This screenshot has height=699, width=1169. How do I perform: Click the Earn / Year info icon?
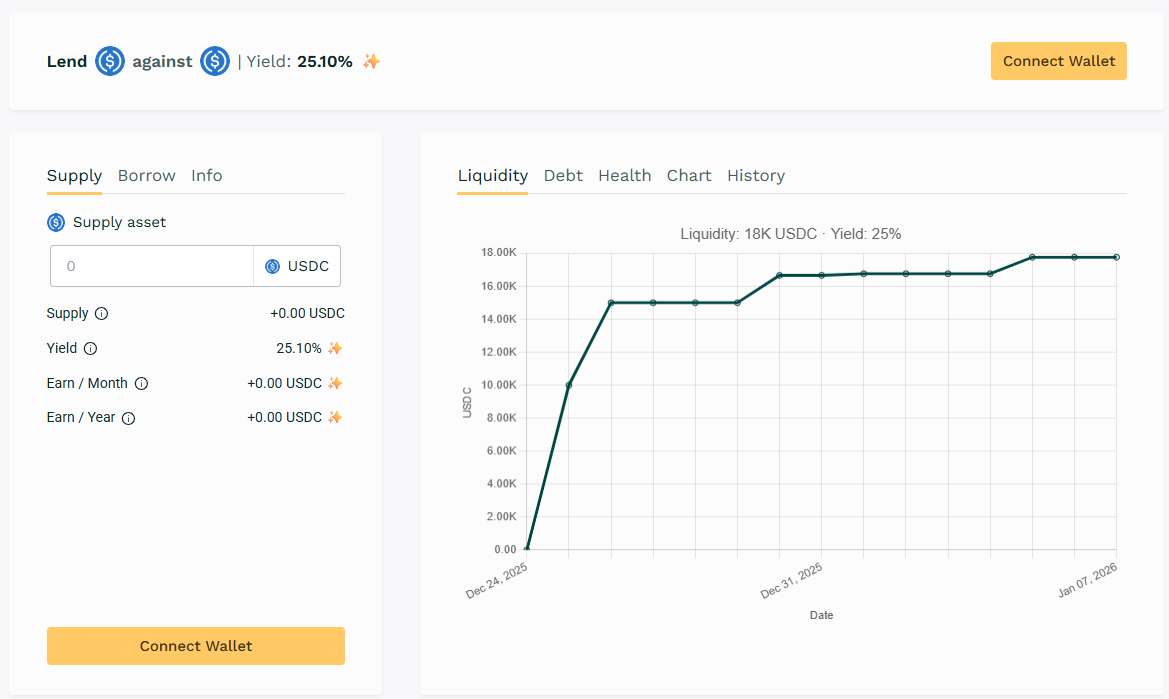coord(128,418)
